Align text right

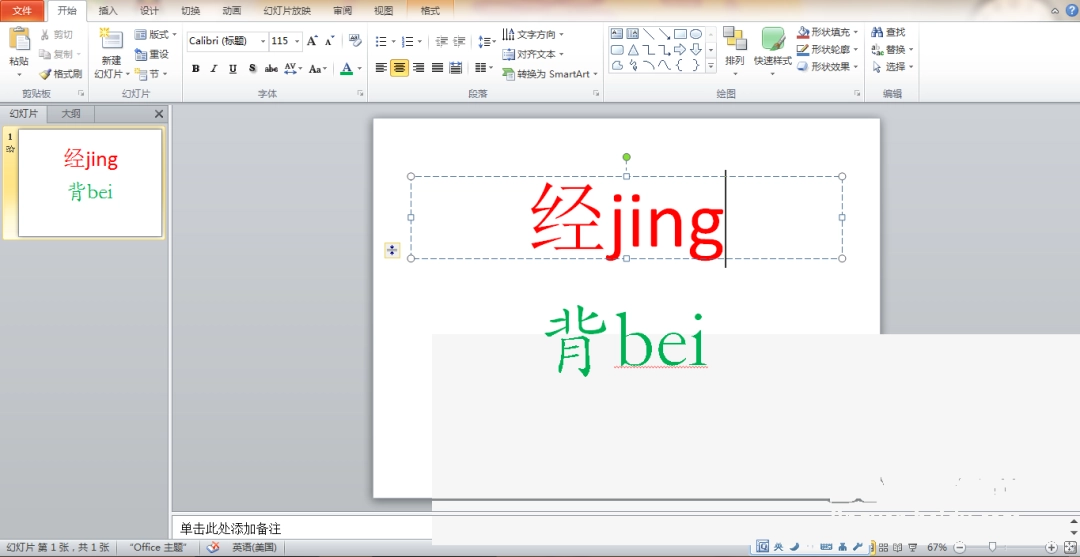pyautogui.click(x=418, y=67)
